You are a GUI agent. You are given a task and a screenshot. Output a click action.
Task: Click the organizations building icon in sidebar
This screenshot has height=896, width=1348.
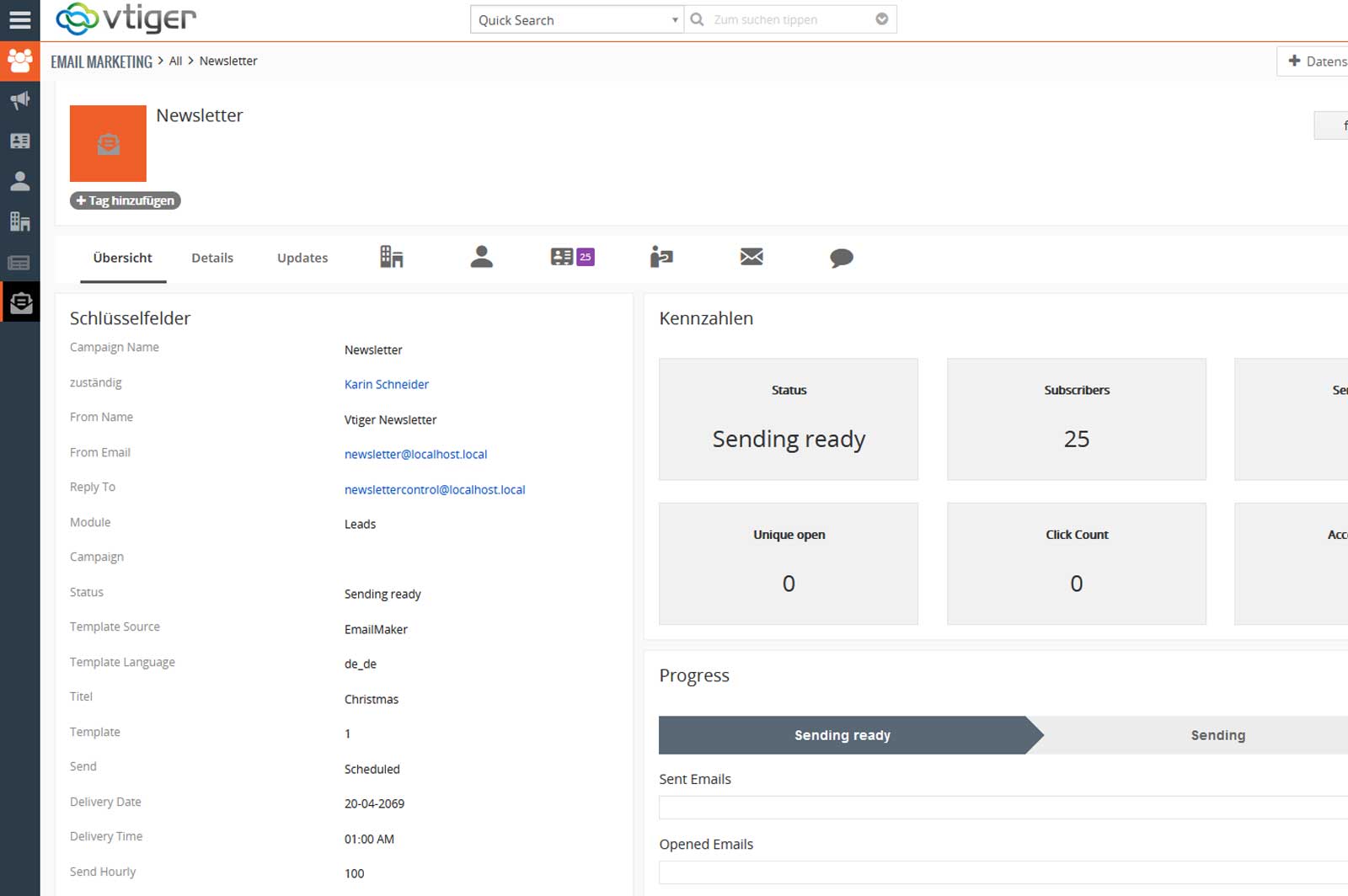pos(20,221)
